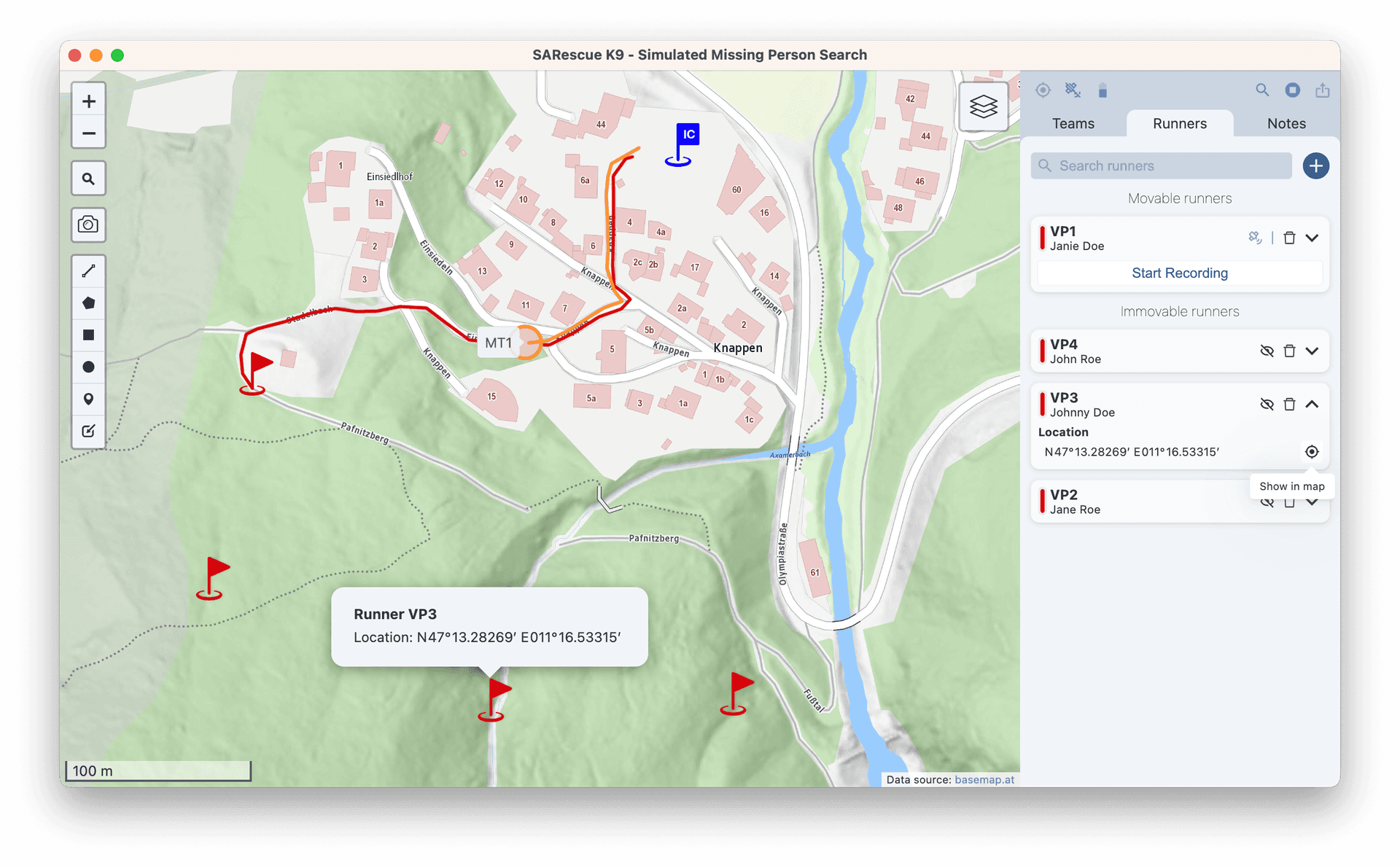Click the Johnny Doe name label

[1082, 413]
